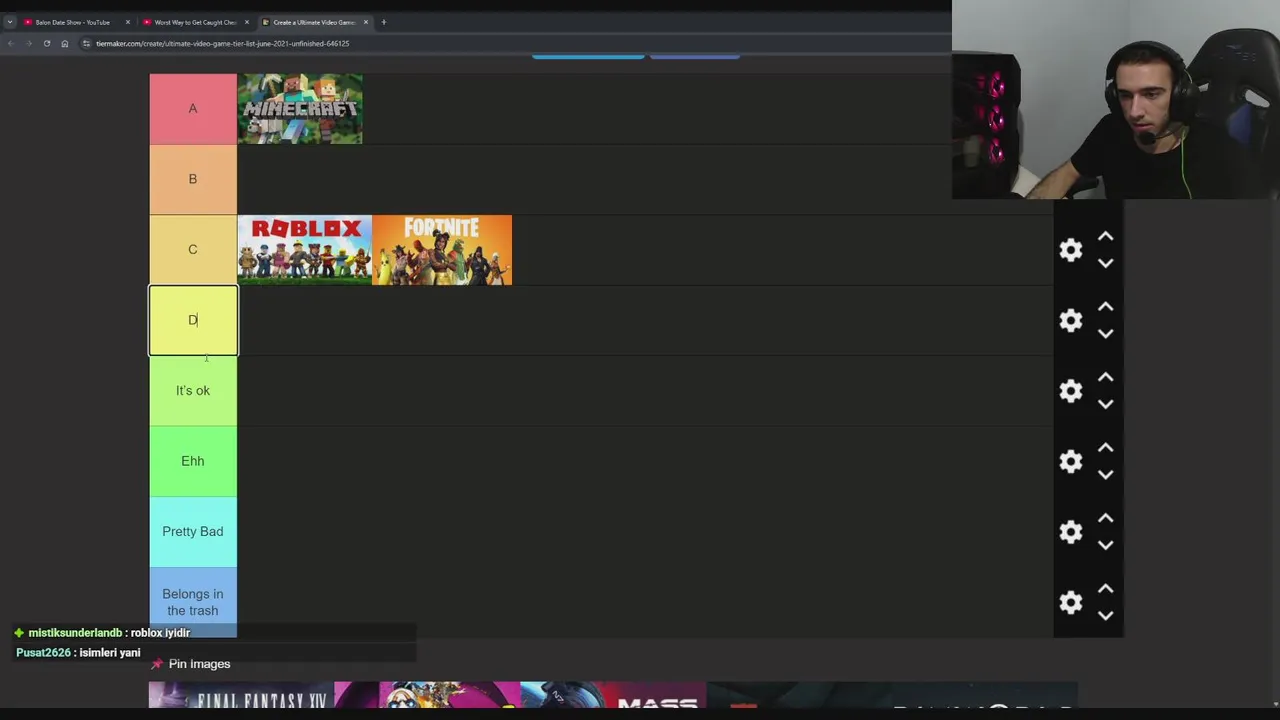Edit the It's ok tier label

coord(193,391)
